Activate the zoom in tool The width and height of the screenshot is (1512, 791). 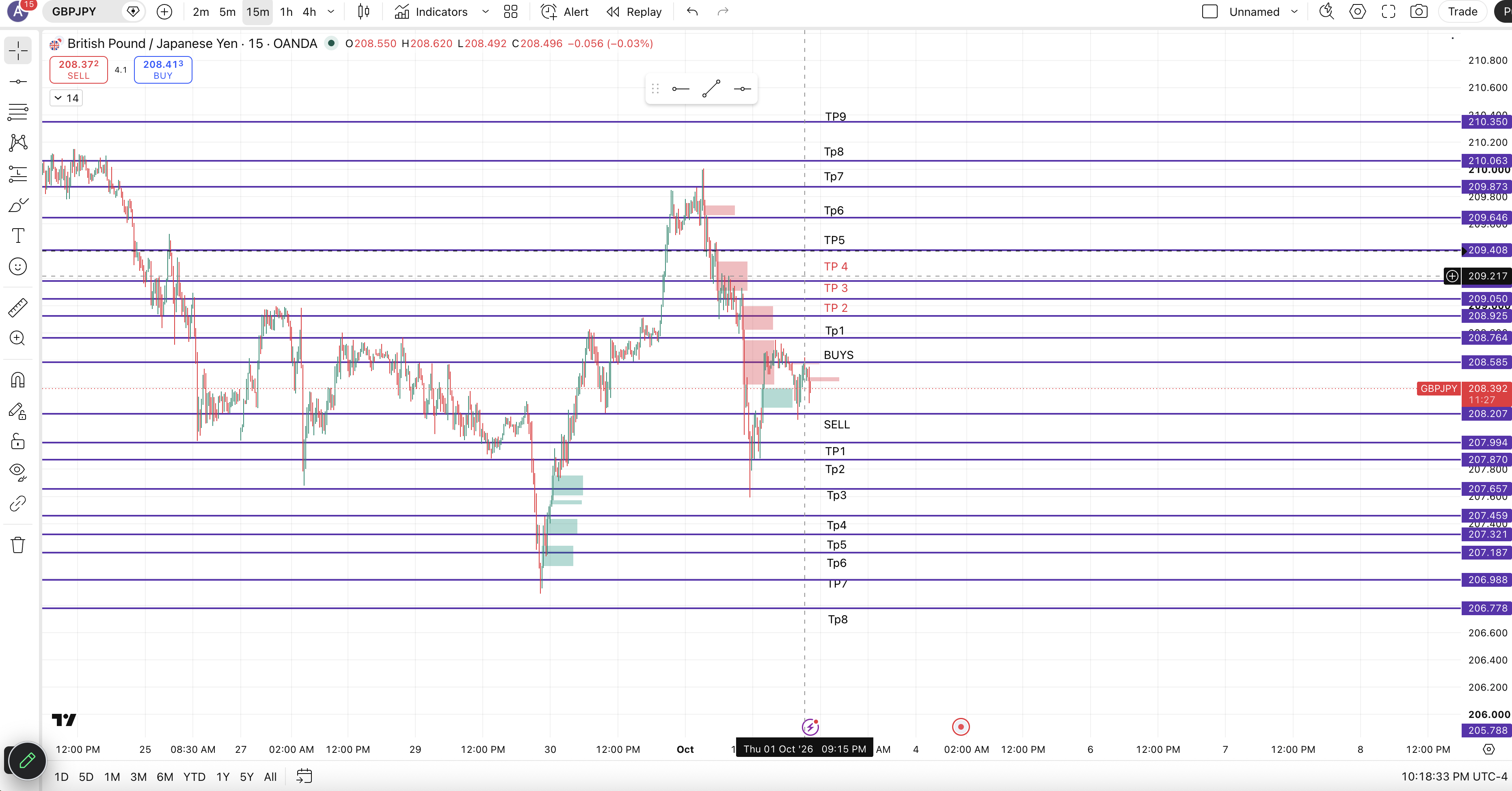point(18,338)
